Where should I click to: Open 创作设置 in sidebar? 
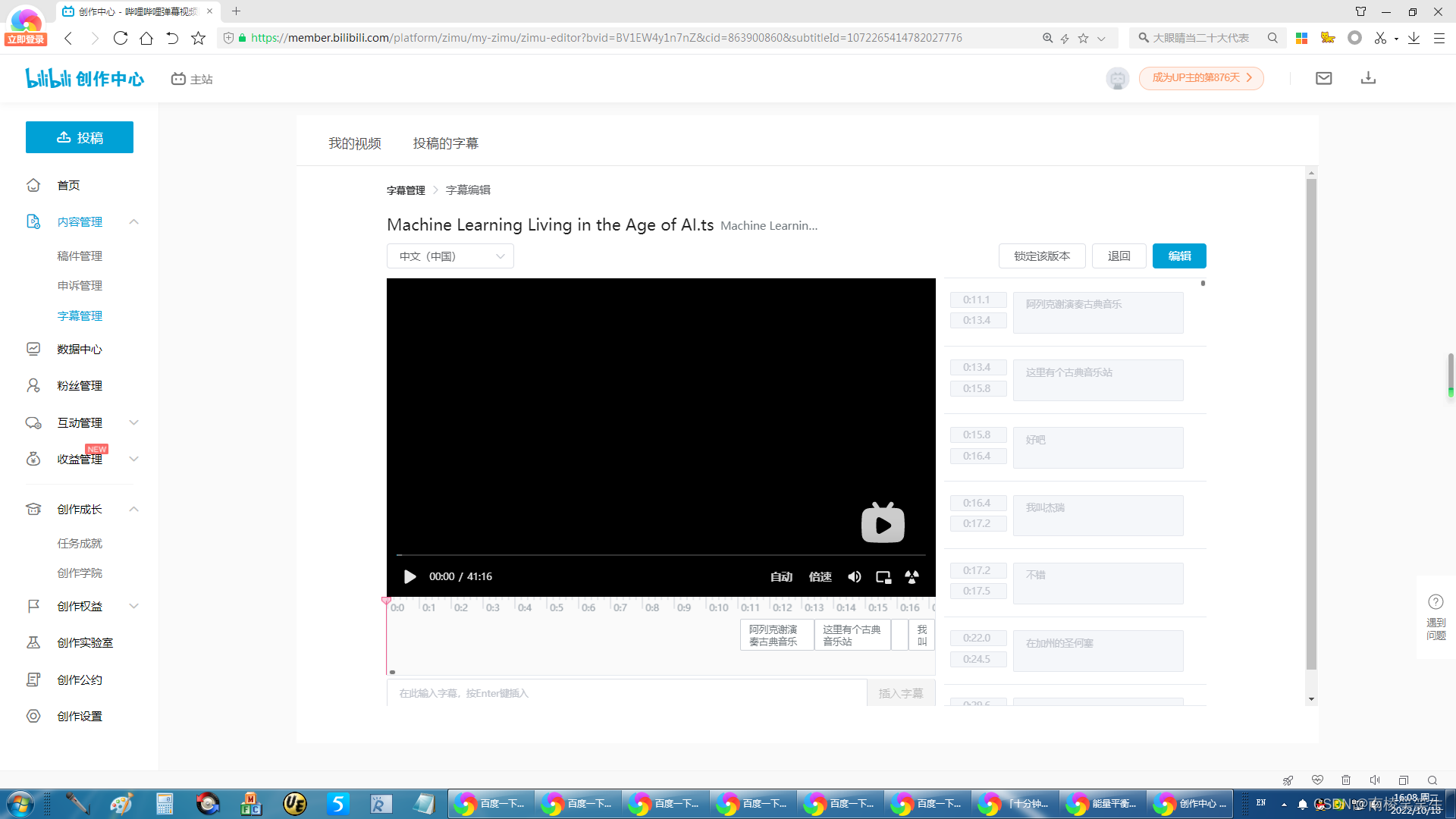pos(79,716)
